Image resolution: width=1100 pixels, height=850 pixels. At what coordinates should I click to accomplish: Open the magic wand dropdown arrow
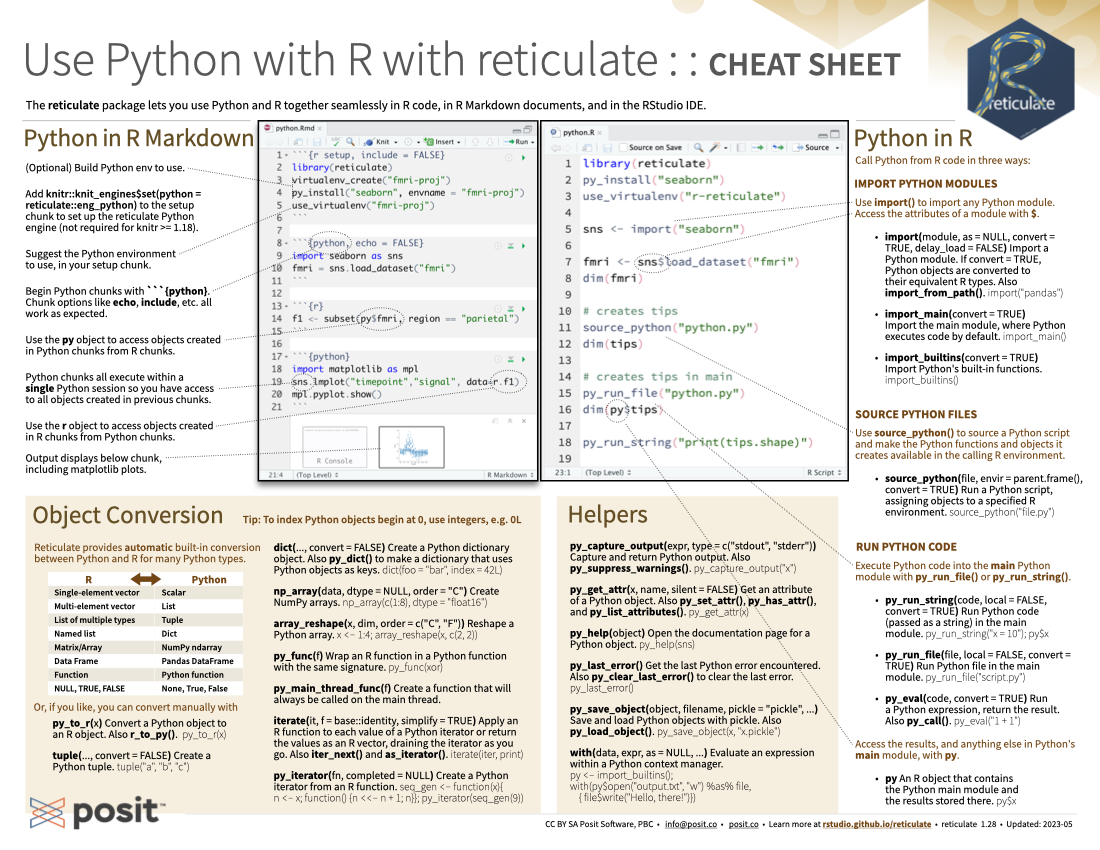point(725,148)
